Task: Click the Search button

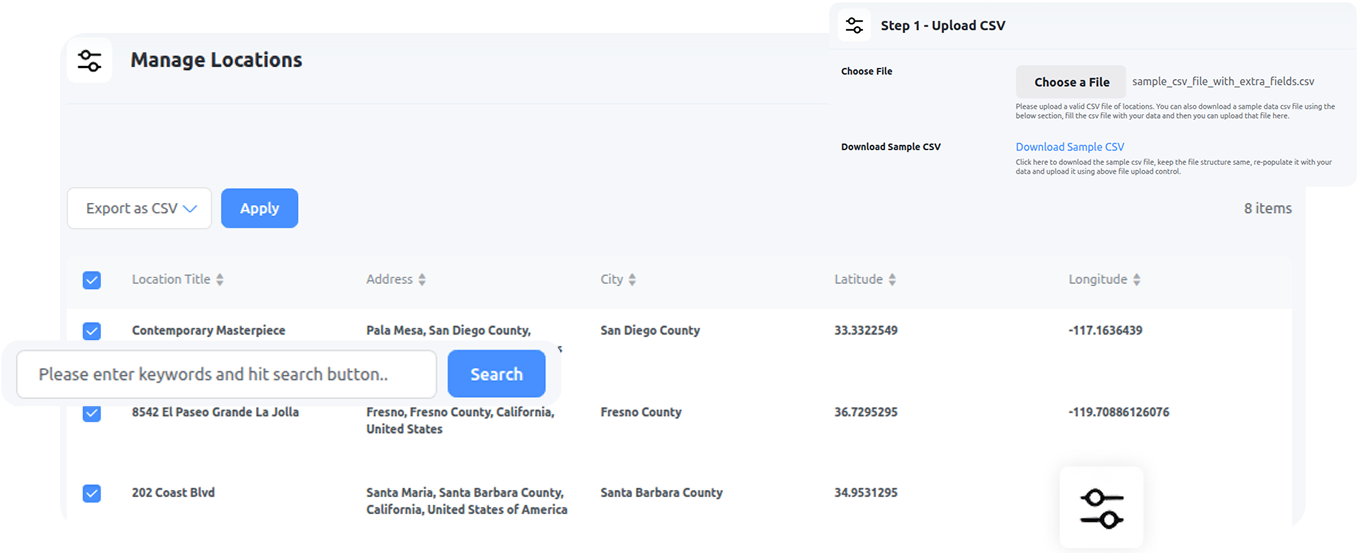Action: click(496, 374)
